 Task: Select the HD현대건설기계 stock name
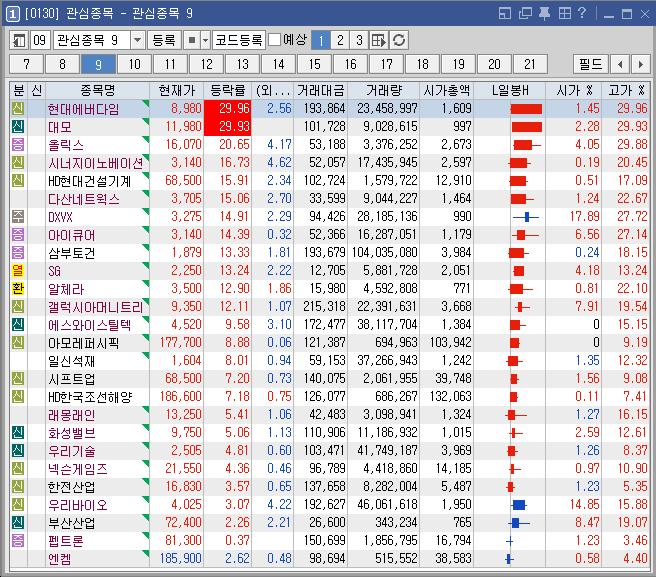tap(90, 181)
